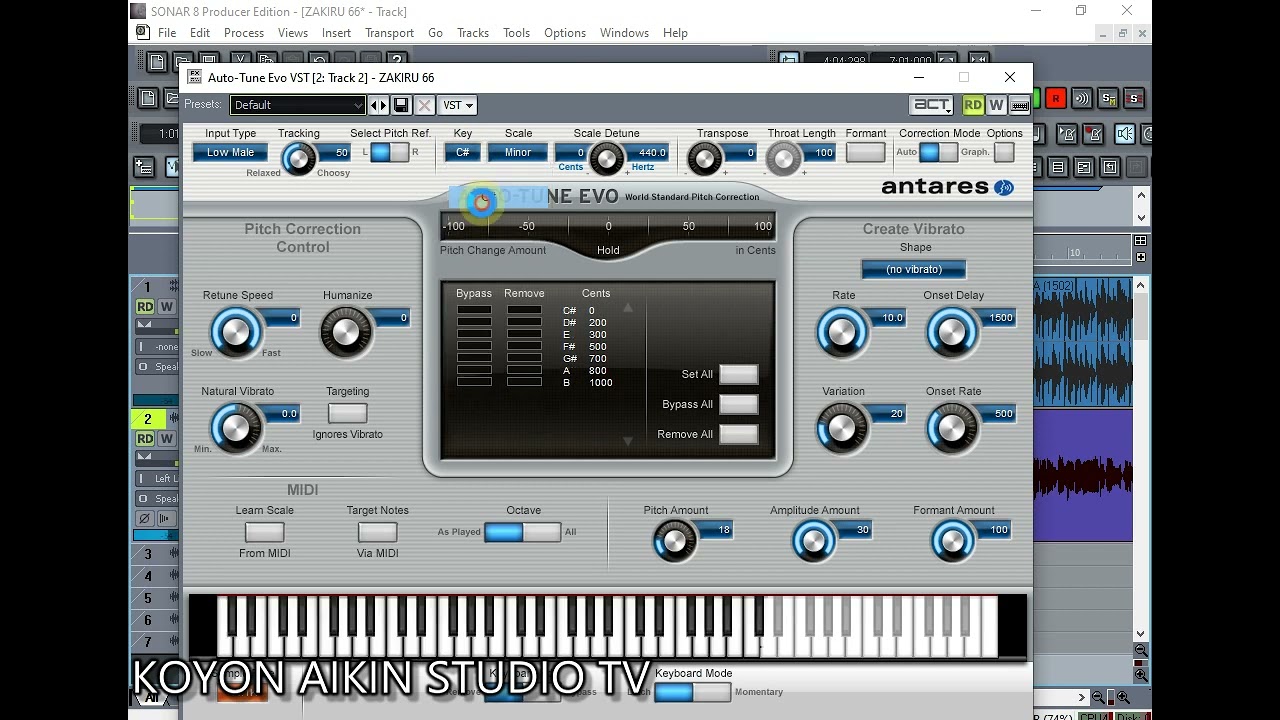Open the Presets dropdown showing Default
The height and width of the screenshot is (720, 1280).
[x=298, y=105]
